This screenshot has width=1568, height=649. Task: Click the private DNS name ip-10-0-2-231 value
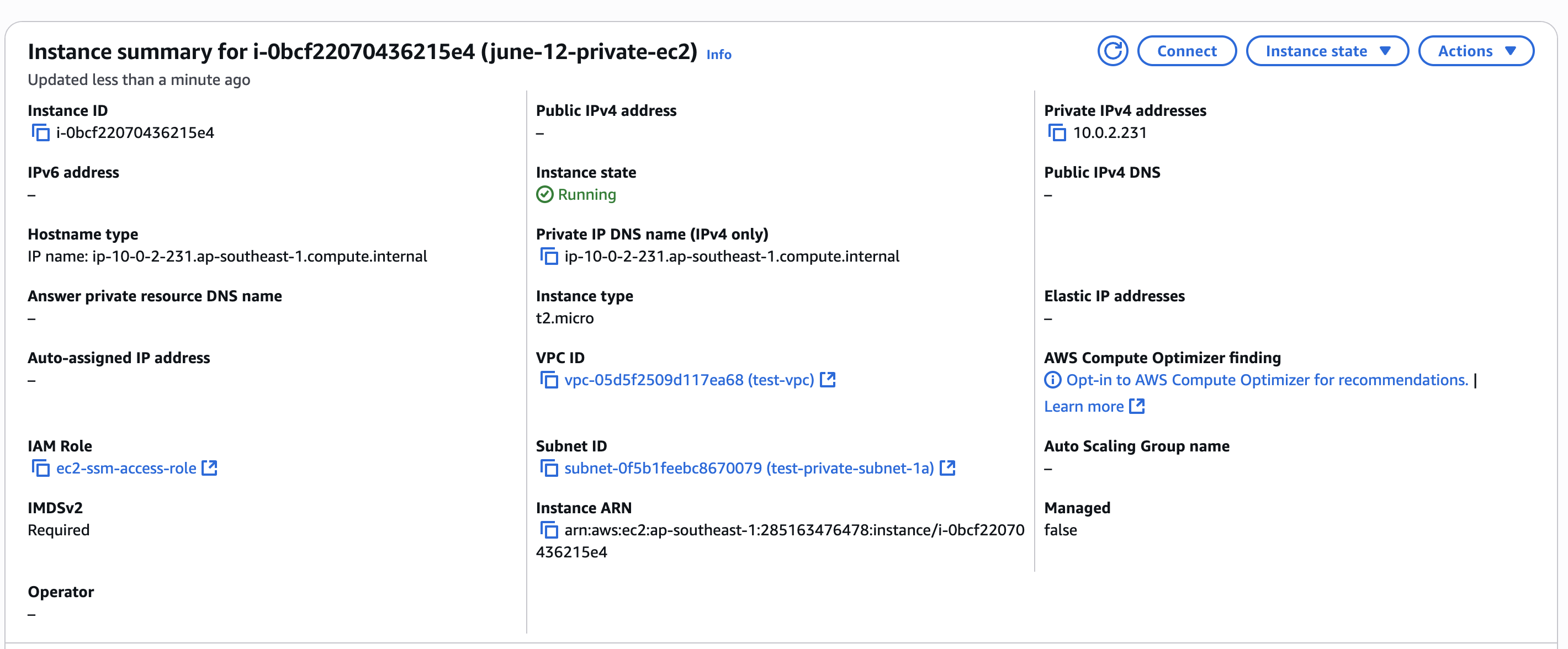pos(732,256)
